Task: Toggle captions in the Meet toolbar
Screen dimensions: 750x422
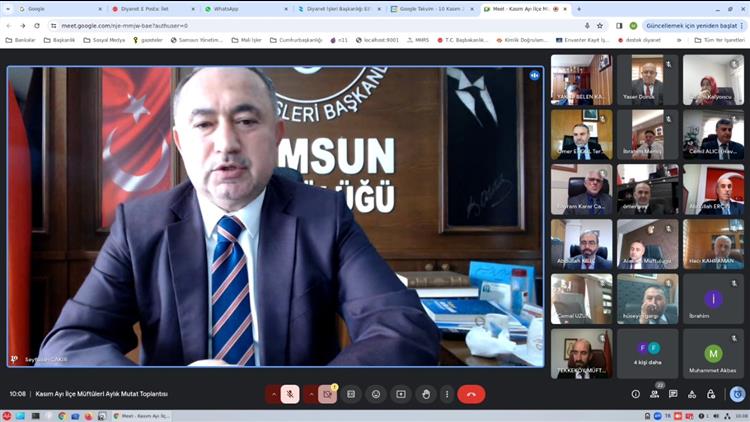Action: (351, 394)
